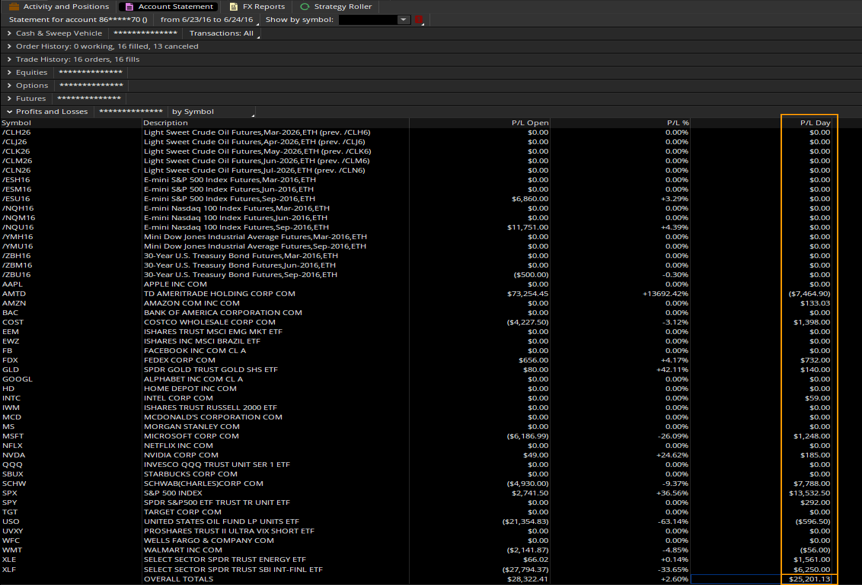This screenshot has width=862, height=585.
Task: Select the /CLH26 symbol row
Action: [431, 133]
